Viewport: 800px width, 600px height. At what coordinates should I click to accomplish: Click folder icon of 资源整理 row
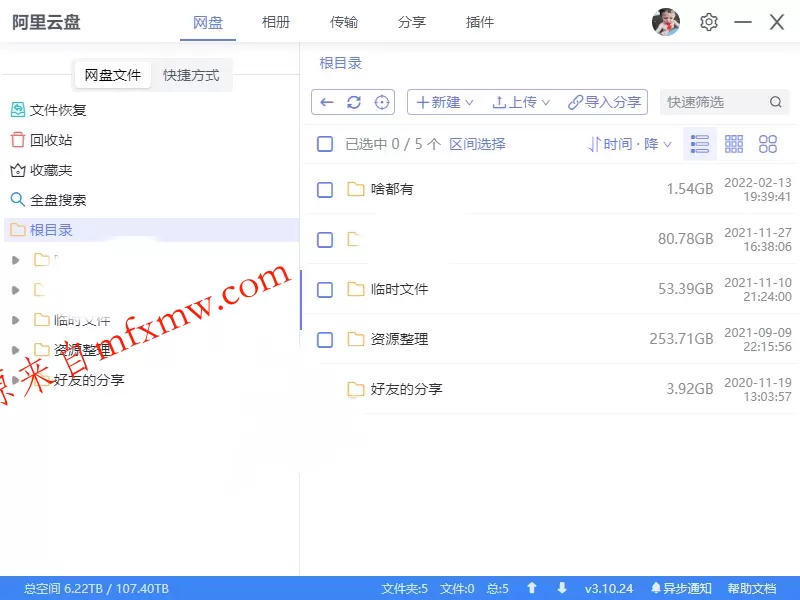pos(356,339)
